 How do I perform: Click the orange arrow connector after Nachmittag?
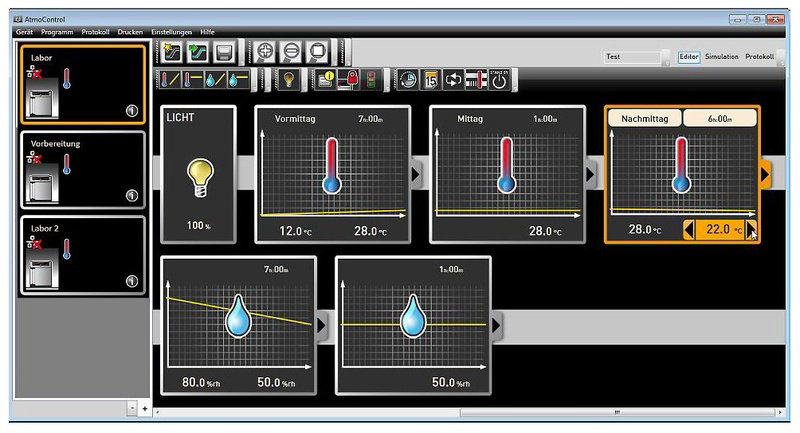(x=765, y=174)
